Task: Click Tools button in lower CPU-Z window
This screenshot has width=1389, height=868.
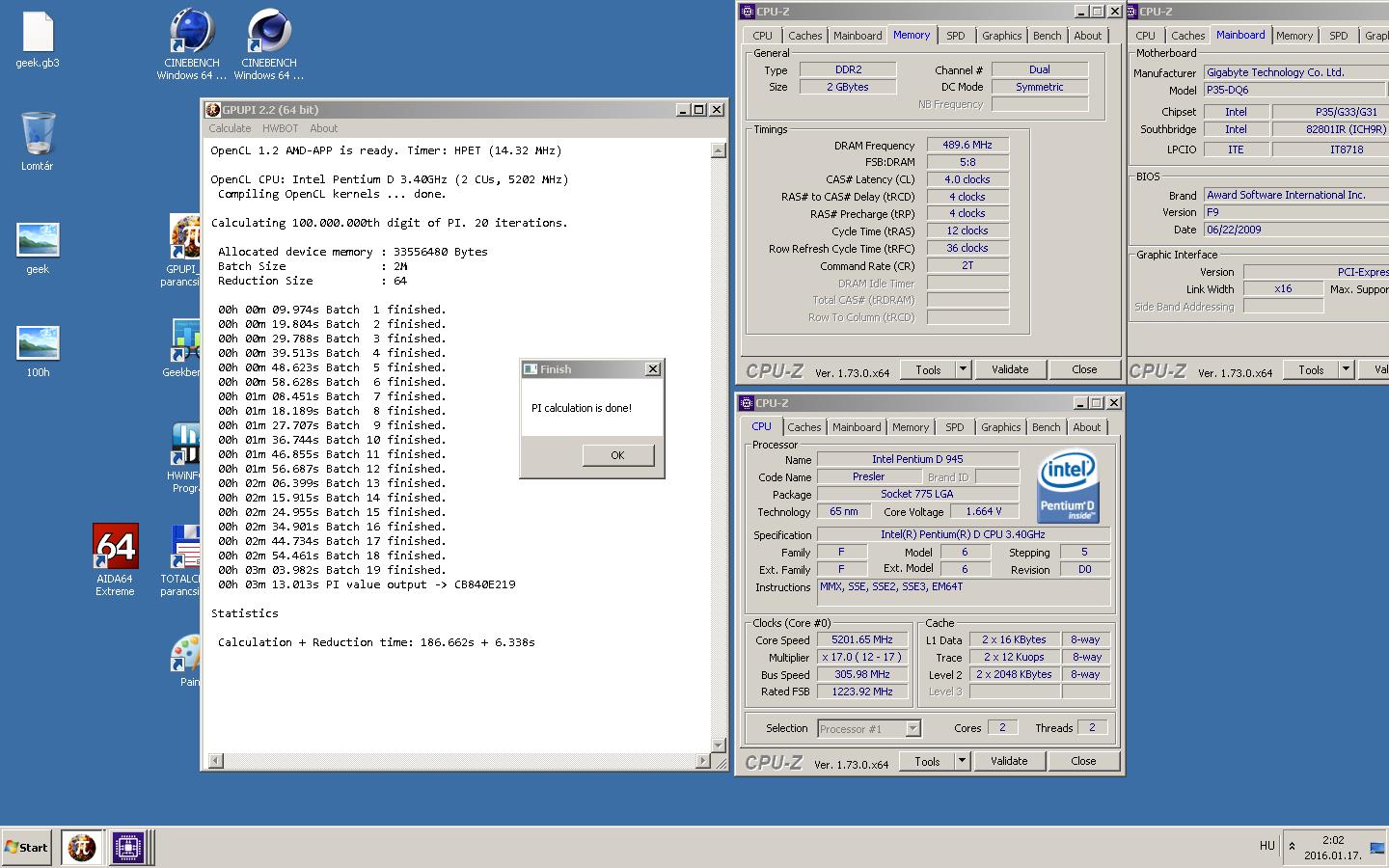Action: [927, 761]
